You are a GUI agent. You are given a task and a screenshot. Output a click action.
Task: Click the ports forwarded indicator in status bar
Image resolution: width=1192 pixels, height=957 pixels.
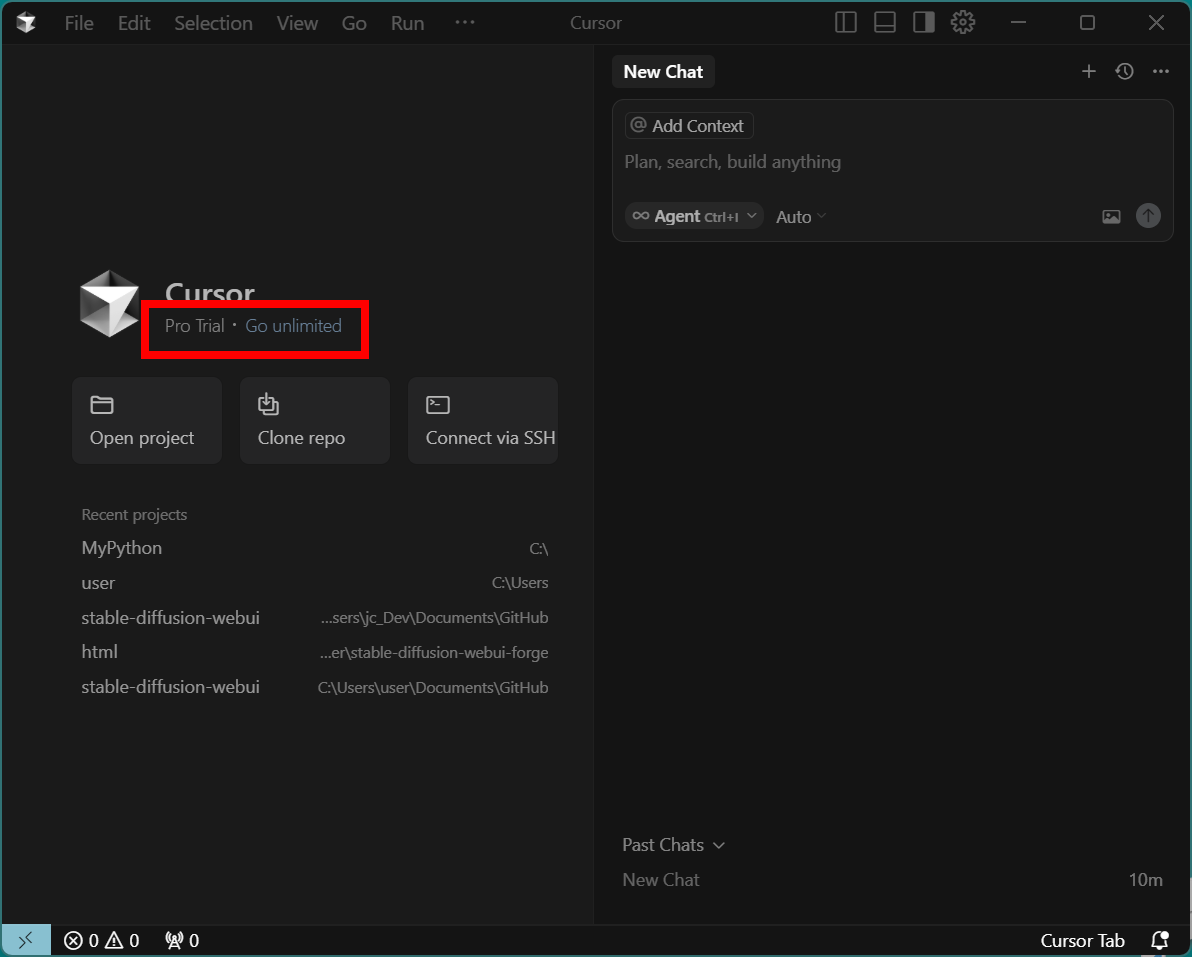pos(182,940)
